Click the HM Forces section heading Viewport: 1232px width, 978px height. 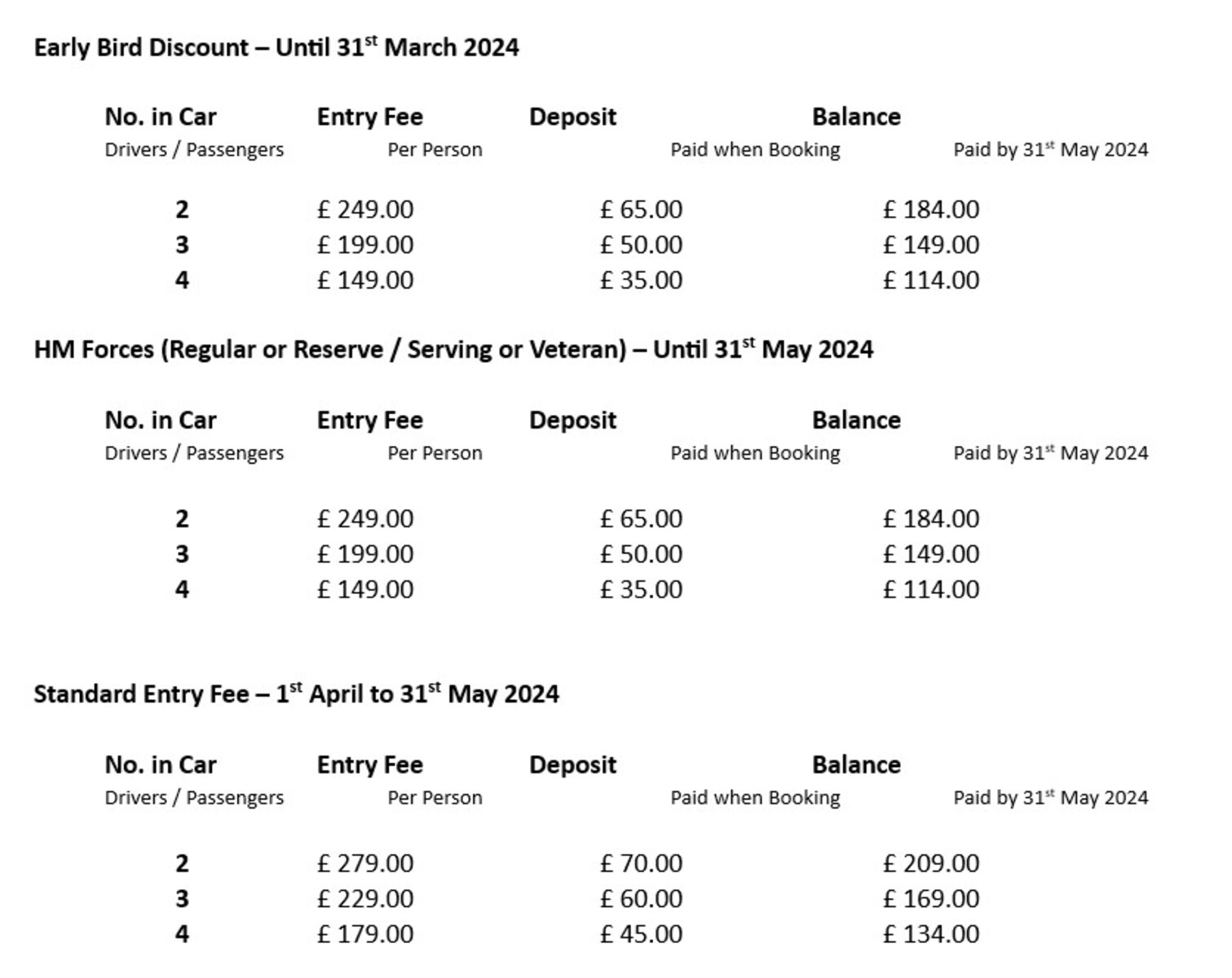point(453,350)
